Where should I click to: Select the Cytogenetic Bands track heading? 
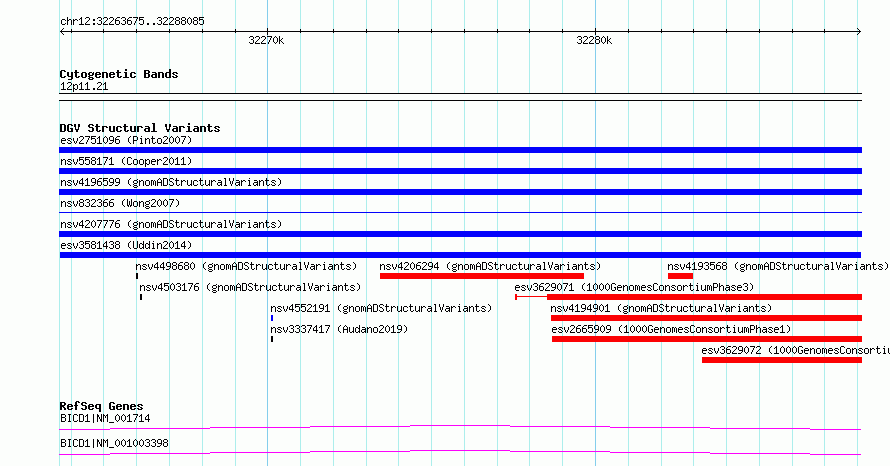(119, 74)
